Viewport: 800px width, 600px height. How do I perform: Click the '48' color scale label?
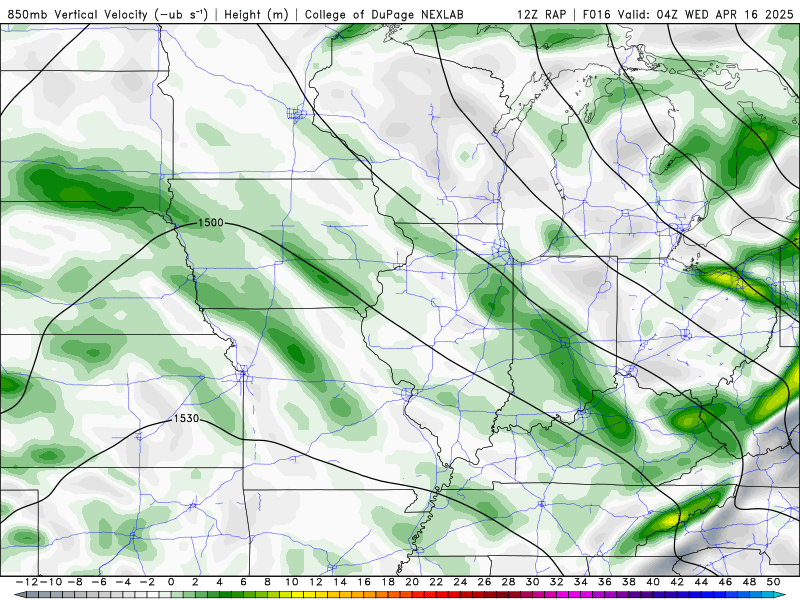(x=749, y=582)
